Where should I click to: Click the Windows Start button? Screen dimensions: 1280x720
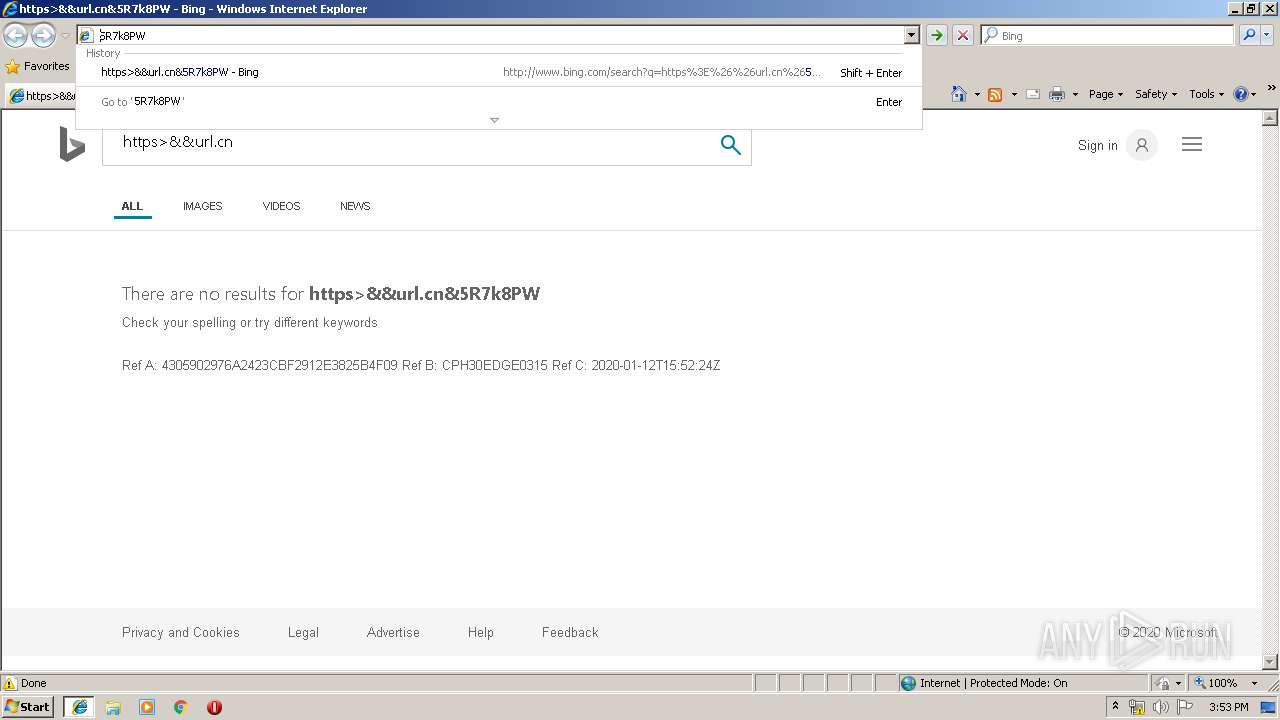(x=28, y=707)
